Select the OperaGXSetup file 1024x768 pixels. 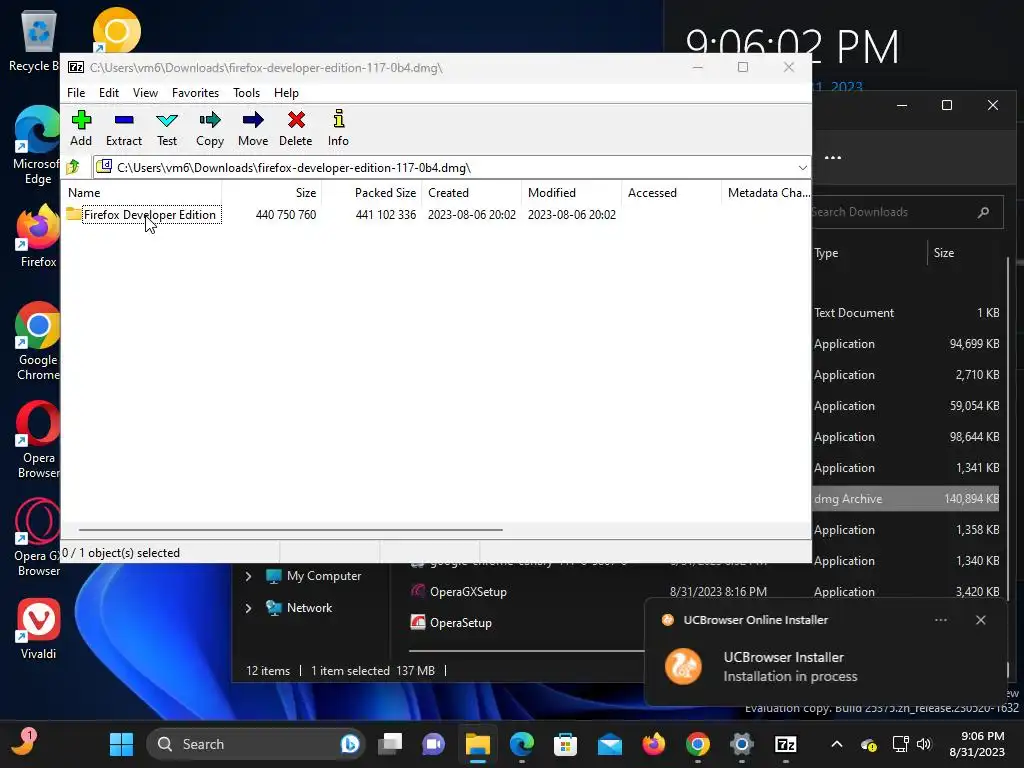458,592
